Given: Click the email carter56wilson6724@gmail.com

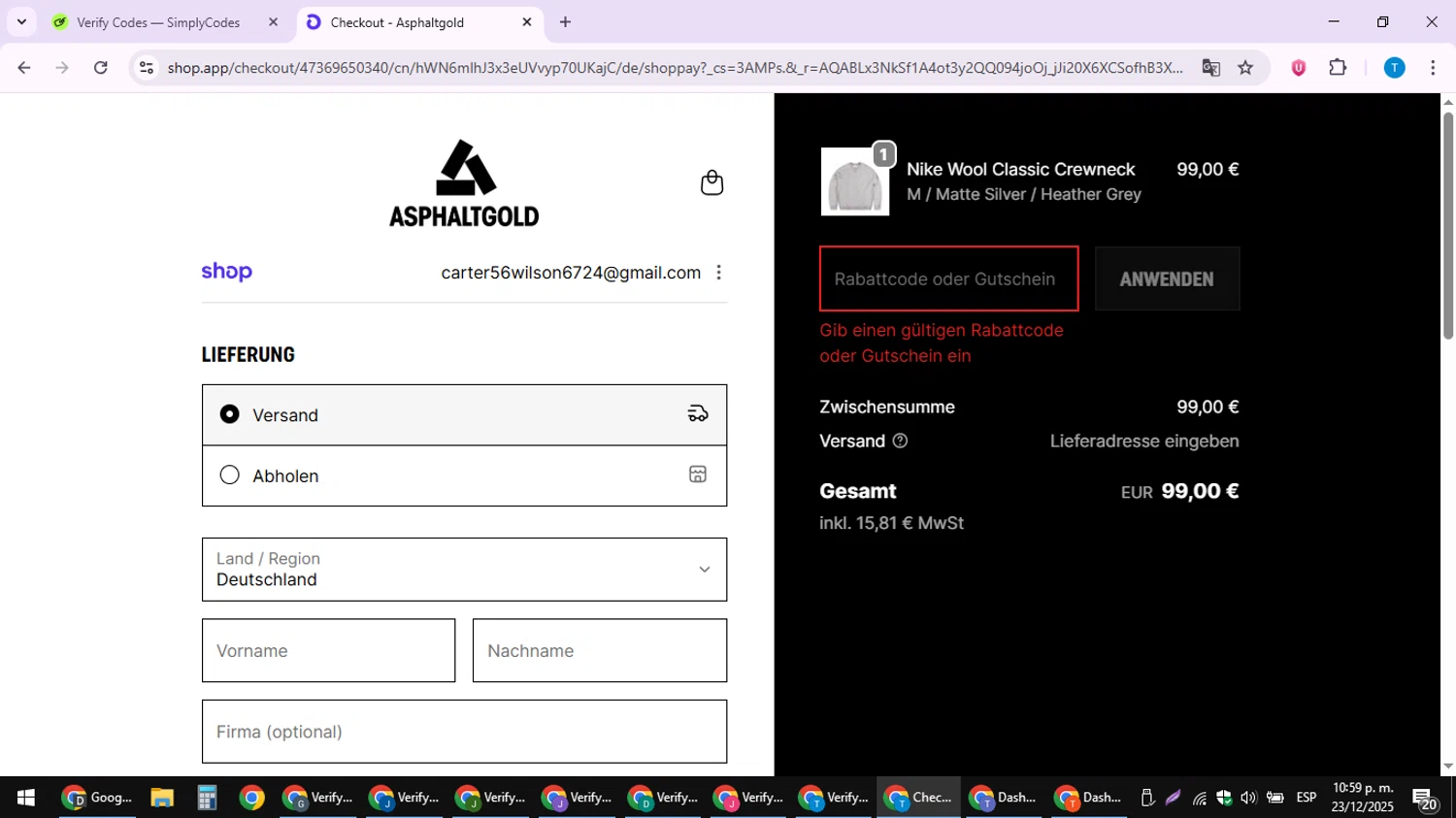Looking at the screenshot, I should [571, 273].
